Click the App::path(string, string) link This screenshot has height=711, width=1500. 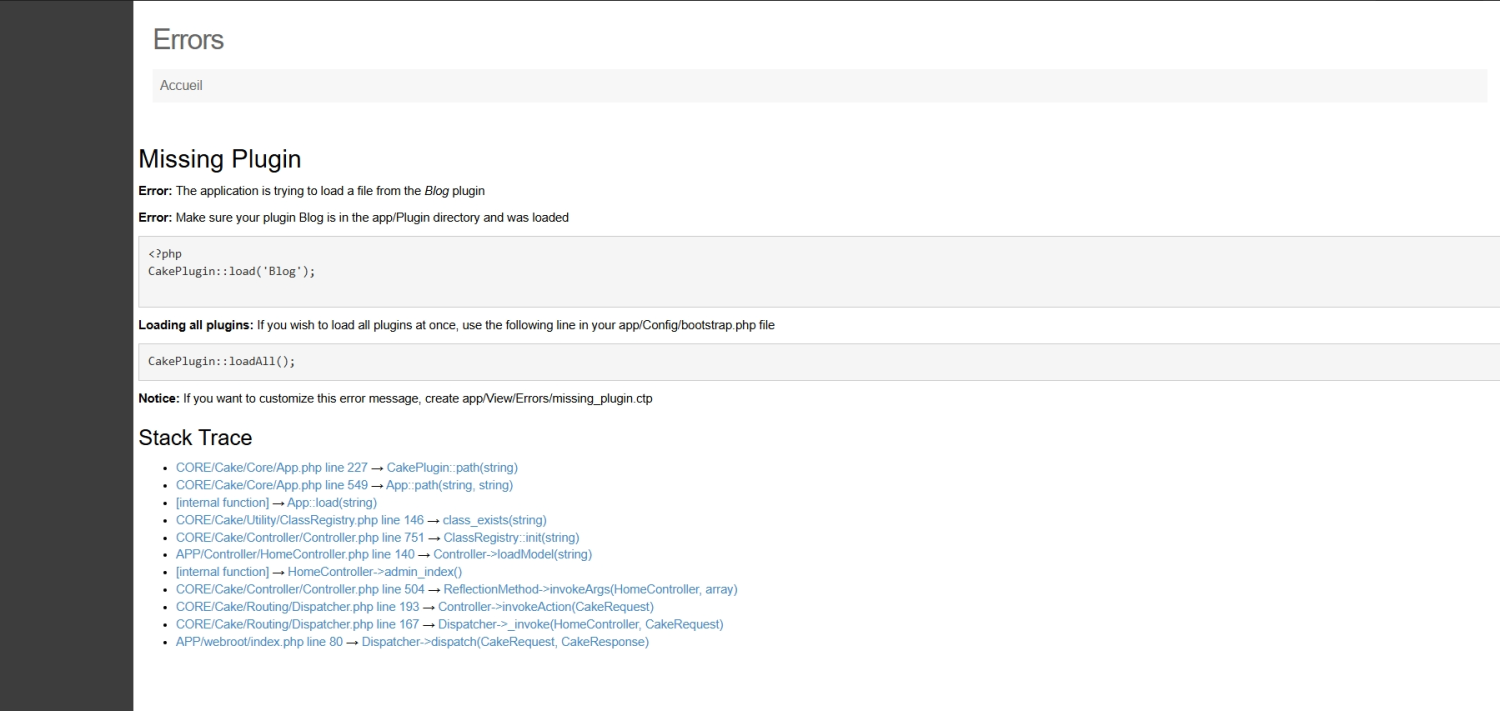[449, 485]
